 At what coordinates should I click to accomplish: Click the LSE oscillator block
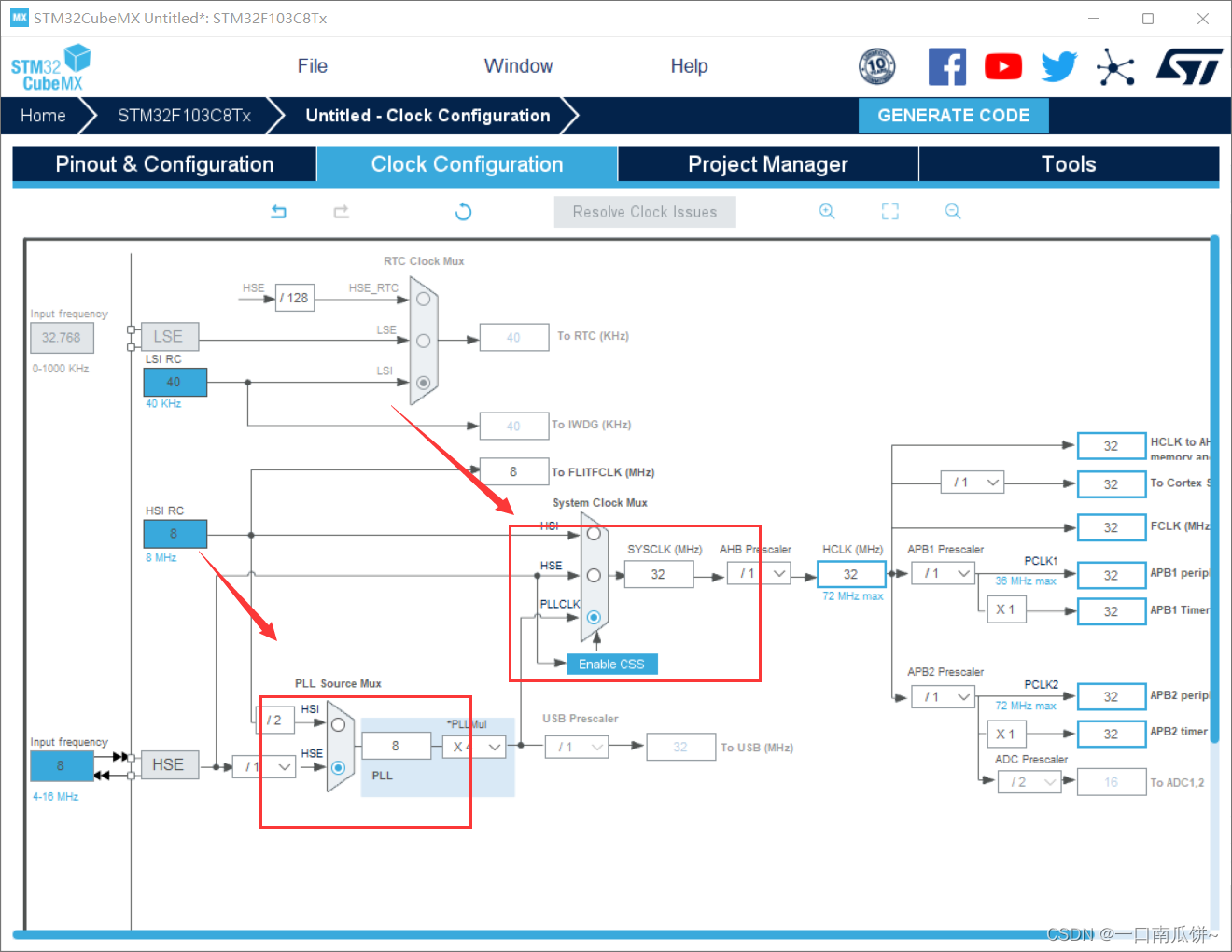coord(168,336)
